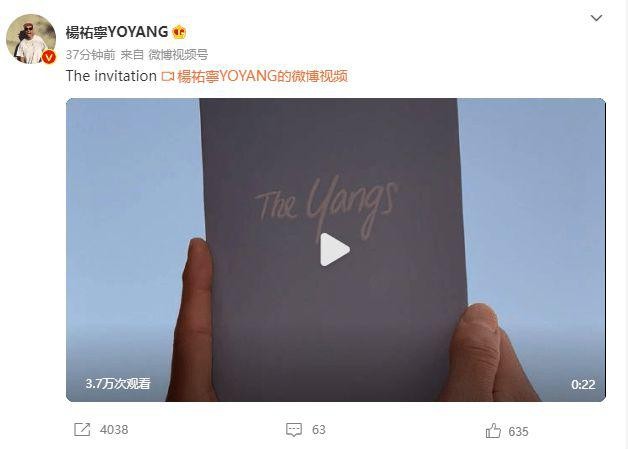This screenshot has width=628, height=449.
Task: Open the 楊祐寧YOYANG的微博视频 link
Action: coord(262,76)
